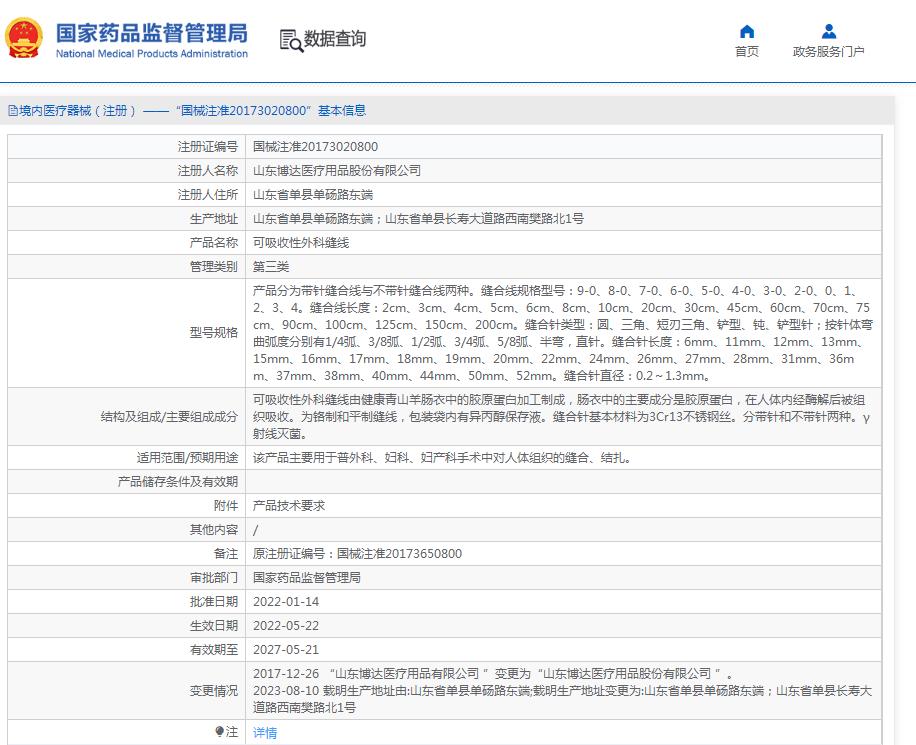
Task: Click the 产品储存条件及有效期 label
Action: tap(178, 481)
